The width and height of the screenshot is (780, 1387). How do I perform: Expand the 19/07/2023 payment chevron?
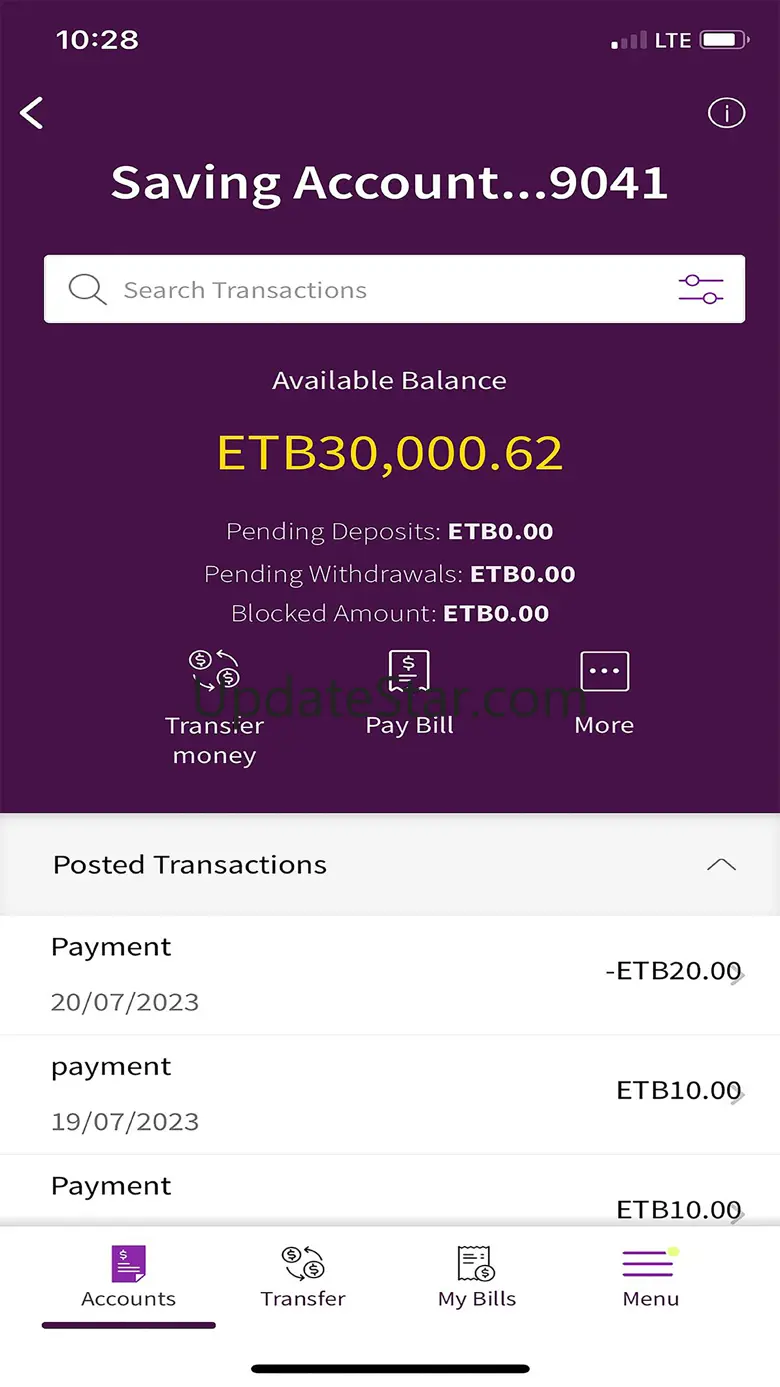pyautogui.click(x=738, y=1096)
